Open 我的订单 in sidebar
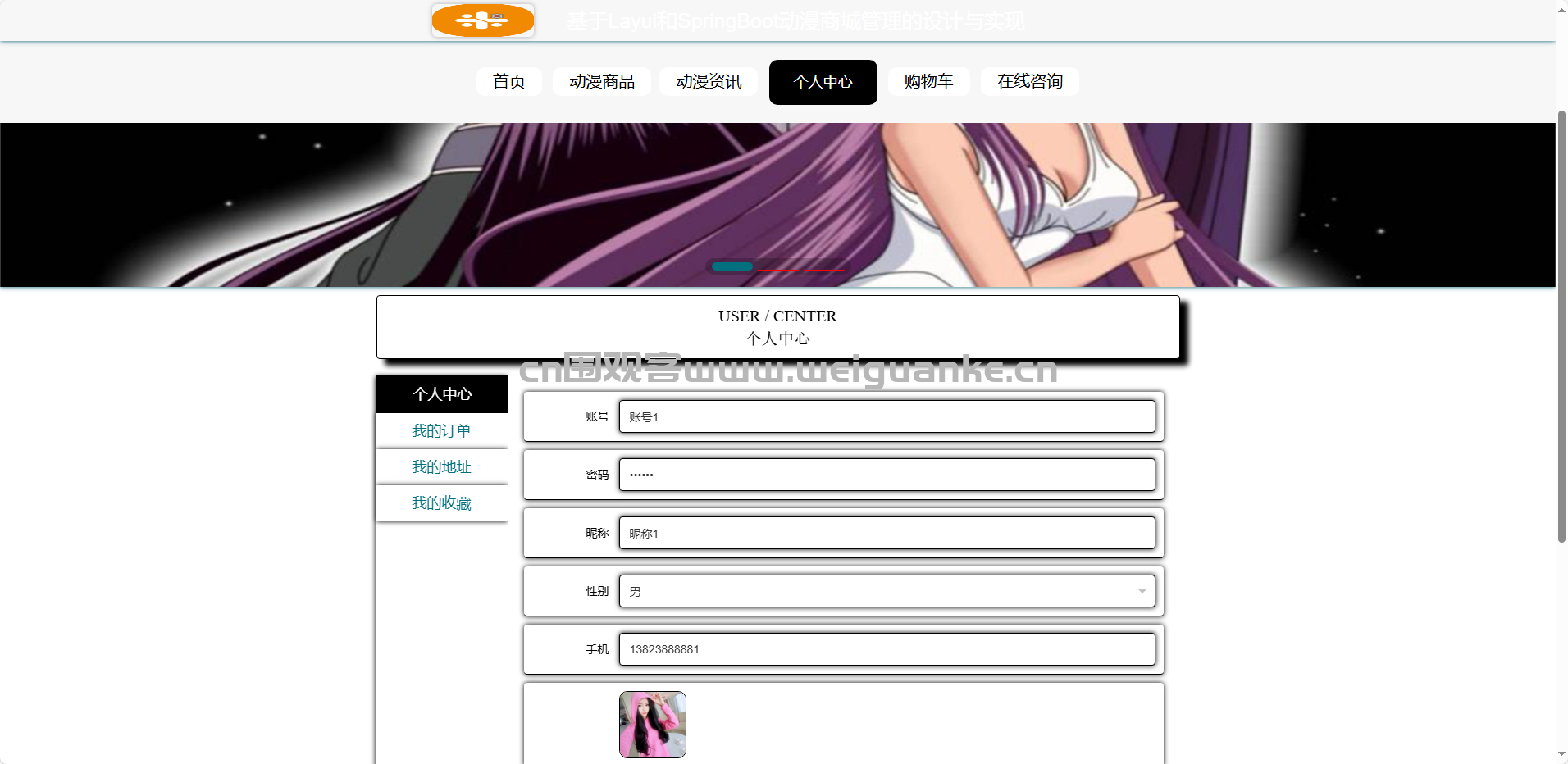Viewport: 1568px width, 764px height. [x=442, y=430]
